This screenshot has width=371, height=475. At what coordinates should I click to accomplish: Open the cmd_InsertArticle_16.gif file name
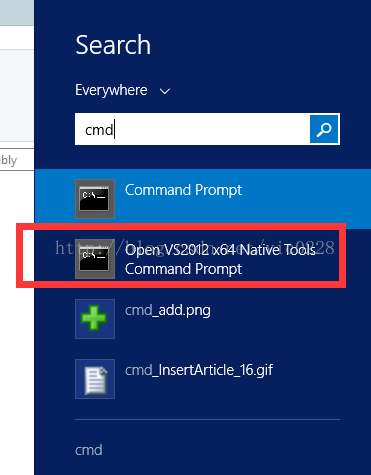[x=199, y=370]
